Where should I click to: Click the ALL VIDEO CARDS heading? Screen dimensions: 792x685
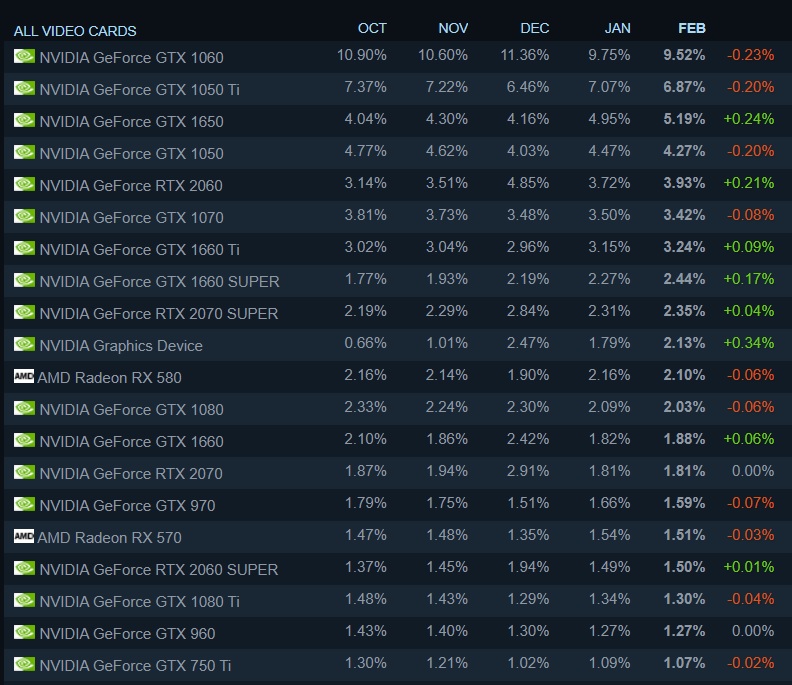[x=75, y=31]
